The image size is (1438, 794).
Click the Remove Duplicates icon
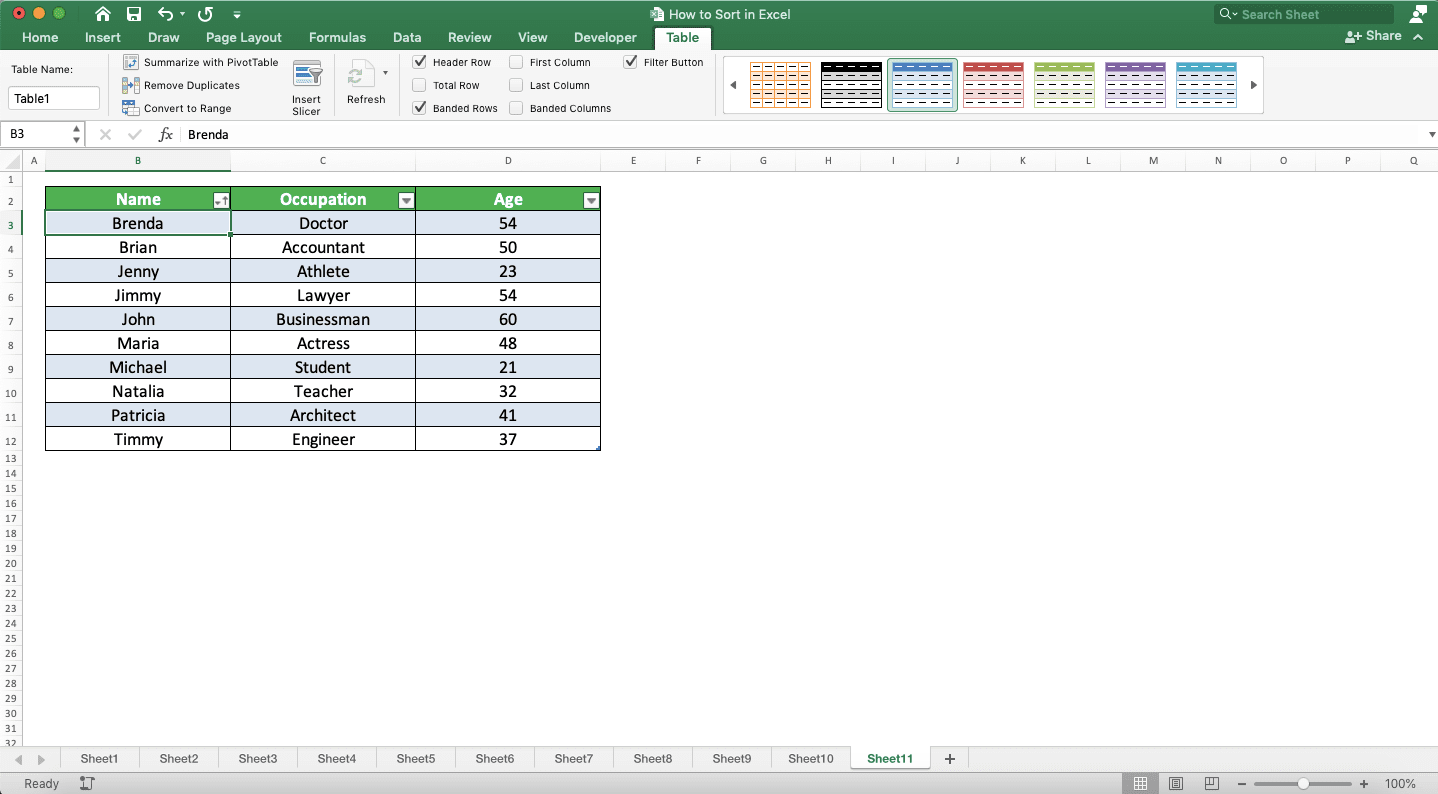tap(132, 85)
